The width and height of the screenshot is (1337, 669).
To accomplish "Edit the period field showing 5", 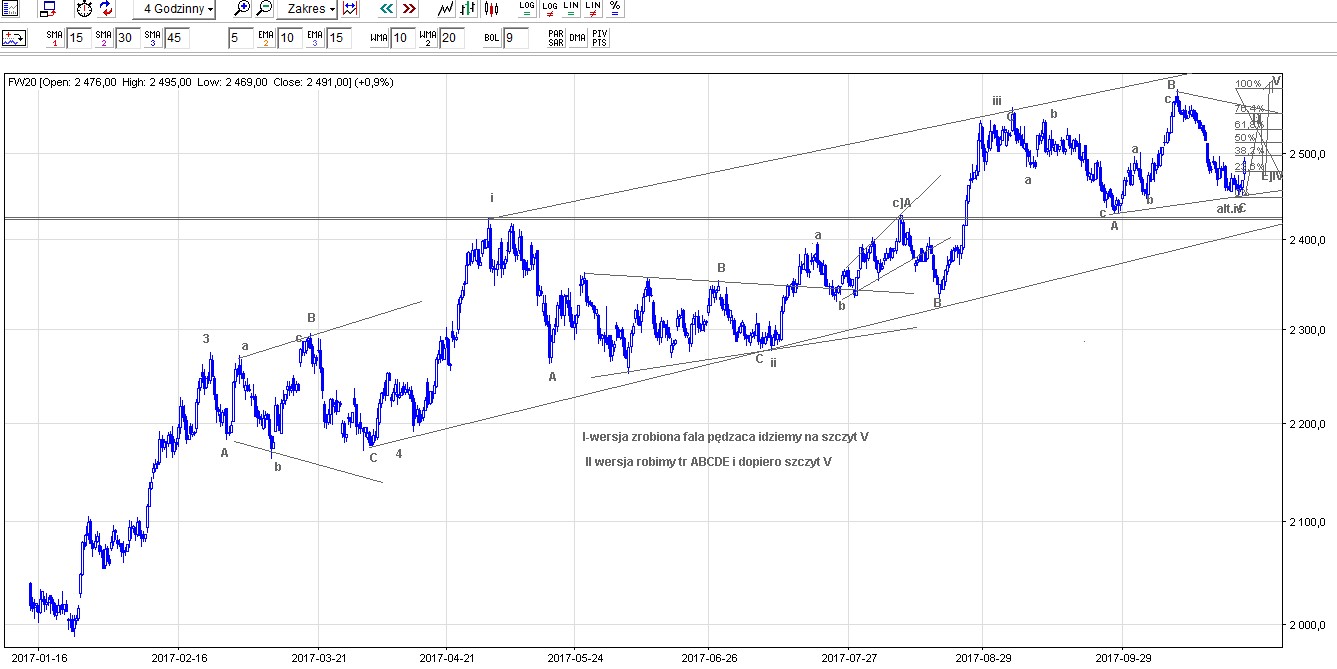I will point(240,38).
